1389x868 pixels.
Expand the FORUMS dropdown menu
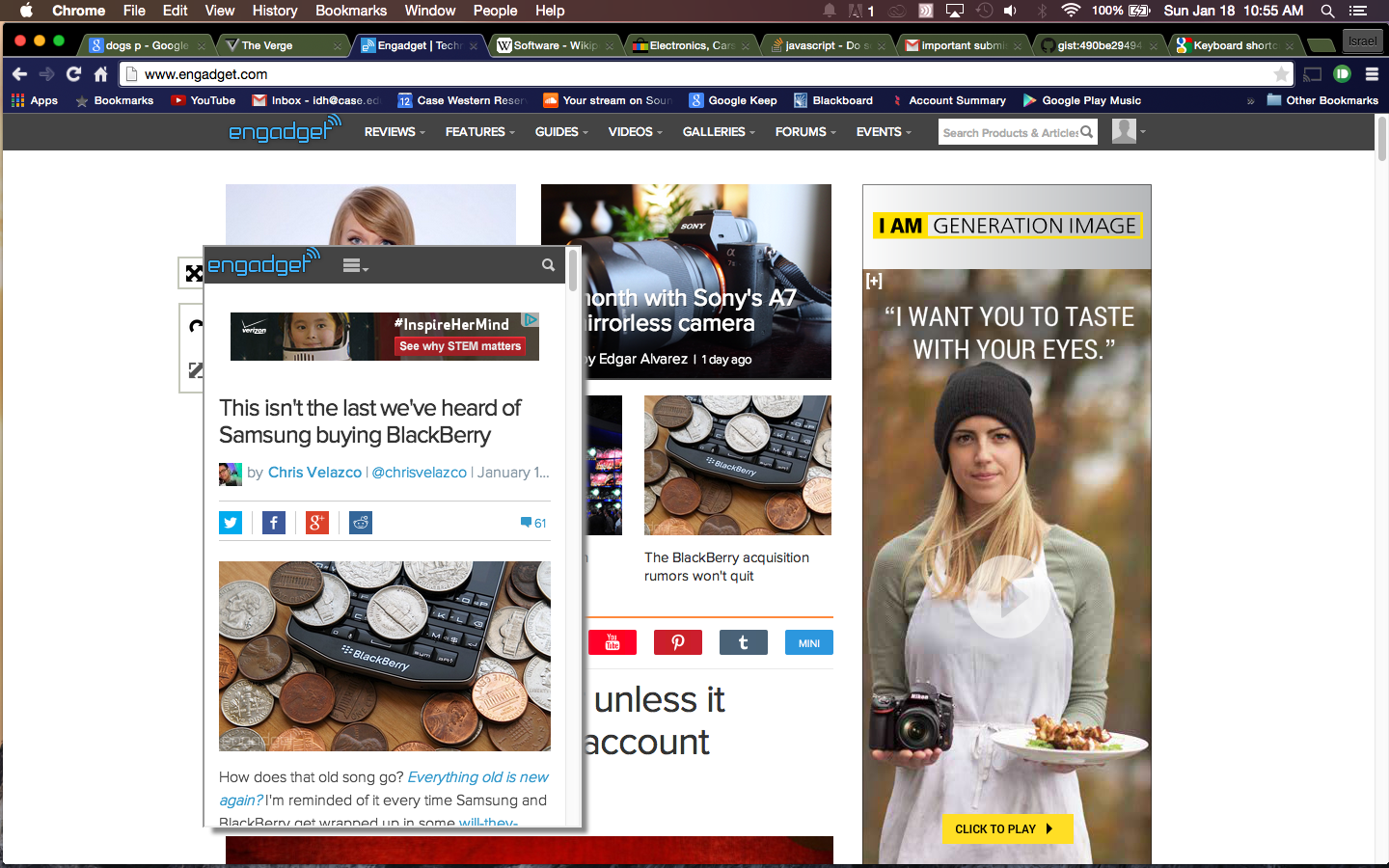point(805,132)
